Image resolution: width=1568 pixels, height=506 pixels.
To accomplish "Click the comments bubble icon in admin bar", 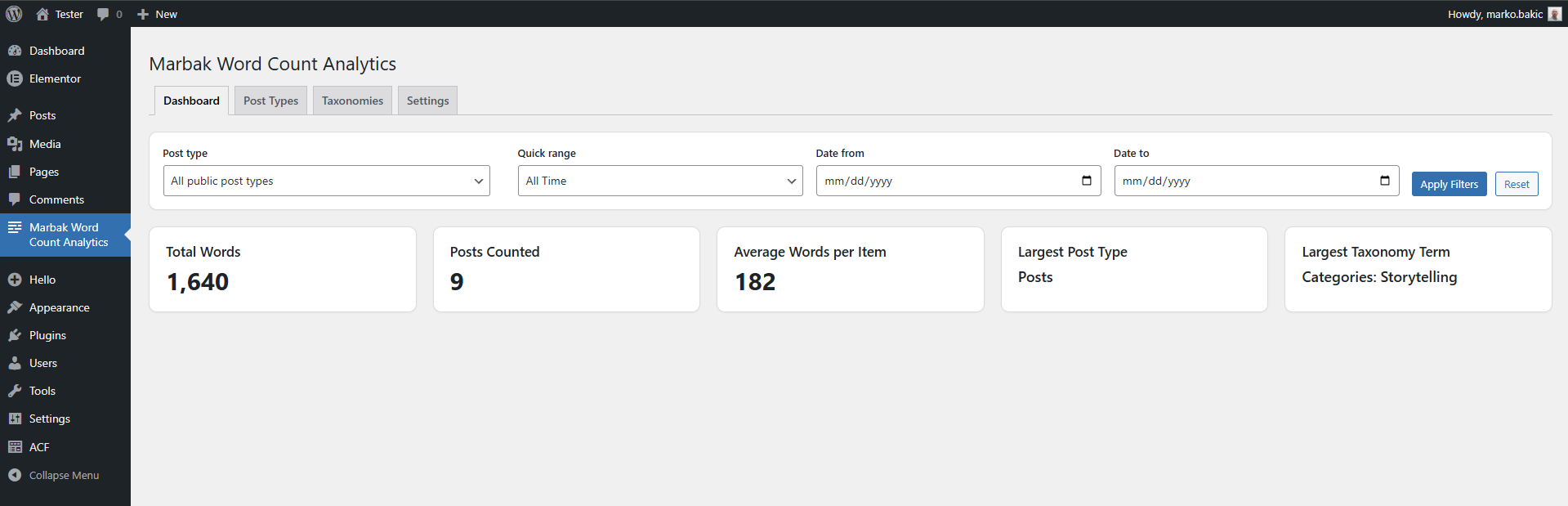I will point(103,14).
